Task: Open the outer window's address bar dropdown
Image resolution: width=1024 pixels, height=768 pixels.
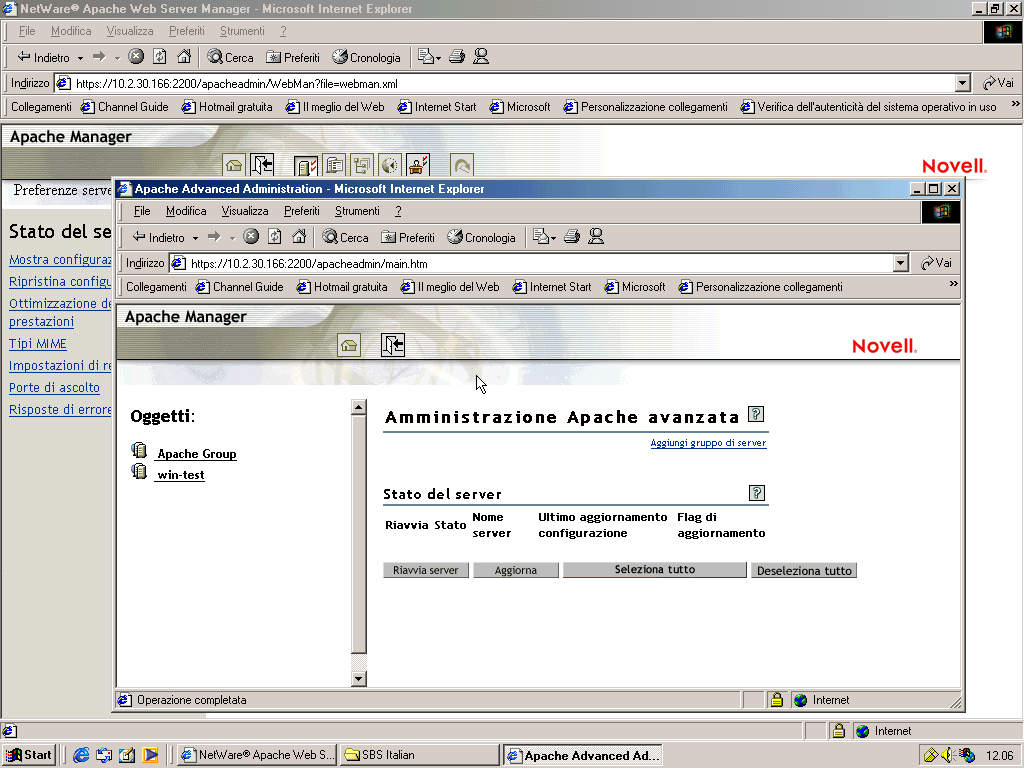Action: tap(962, 83)
